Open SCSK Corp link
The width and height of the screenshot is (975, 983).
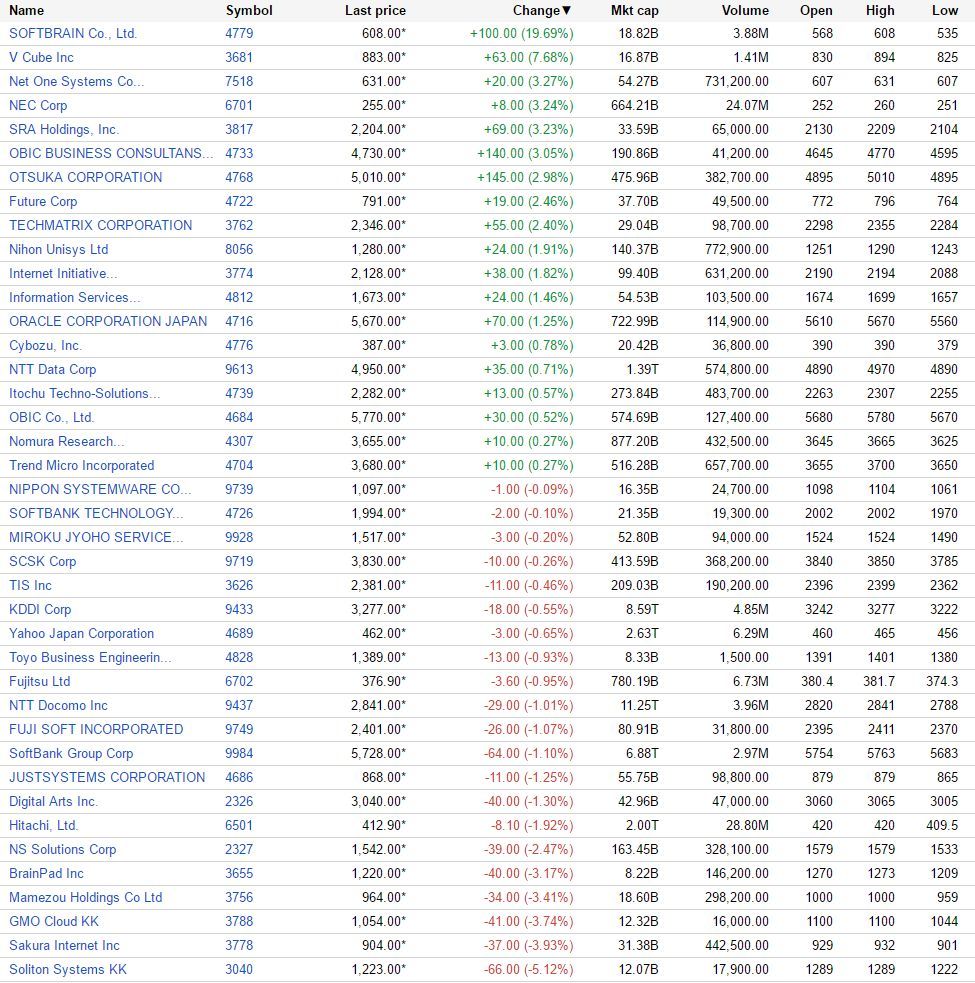click(43, 562)
